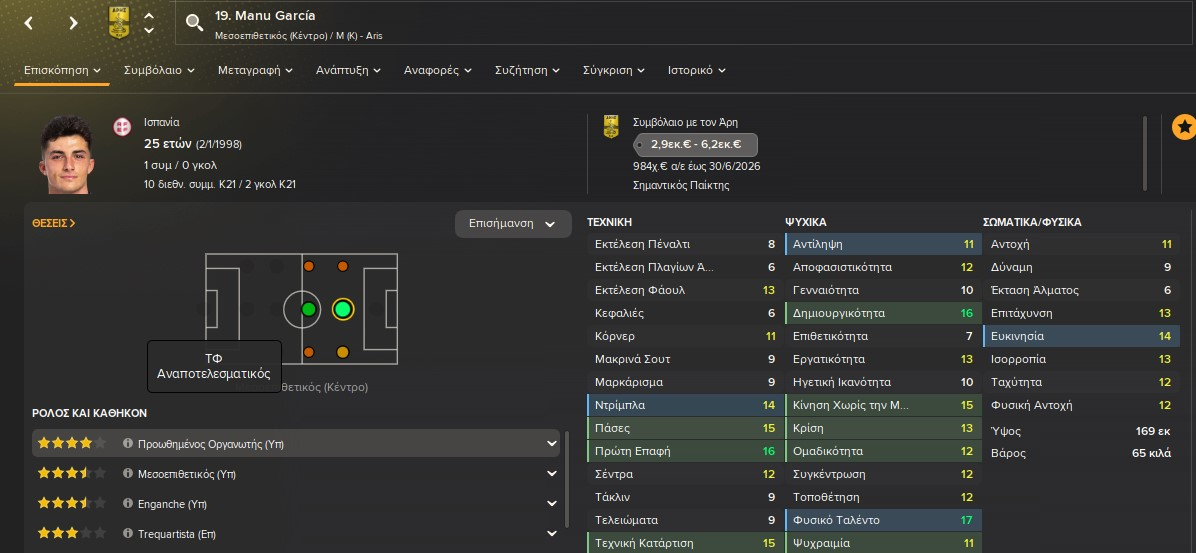Click the search magnifier icon
Screen dimensions: 1196x553
click(x=194, y=24)
